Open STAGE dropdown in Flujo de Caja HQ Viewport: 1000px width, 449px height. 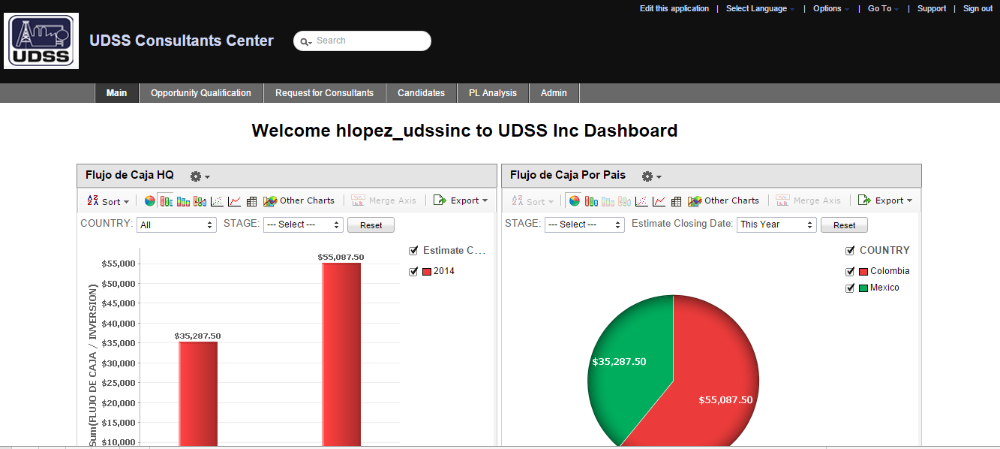pyautogui.click(x=303, y=225)
